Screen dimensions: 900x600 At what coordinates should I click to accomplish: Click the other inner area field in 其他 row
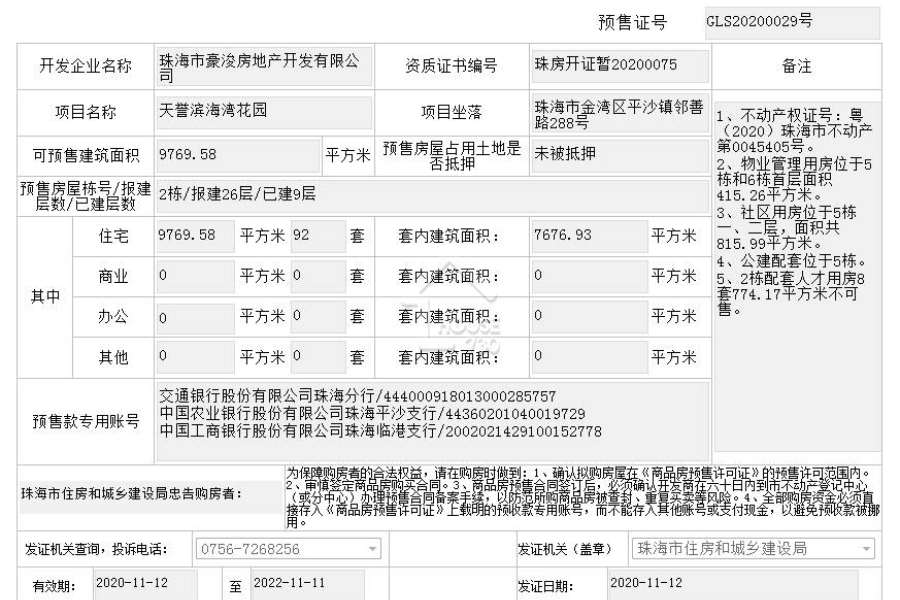(590, 357)
